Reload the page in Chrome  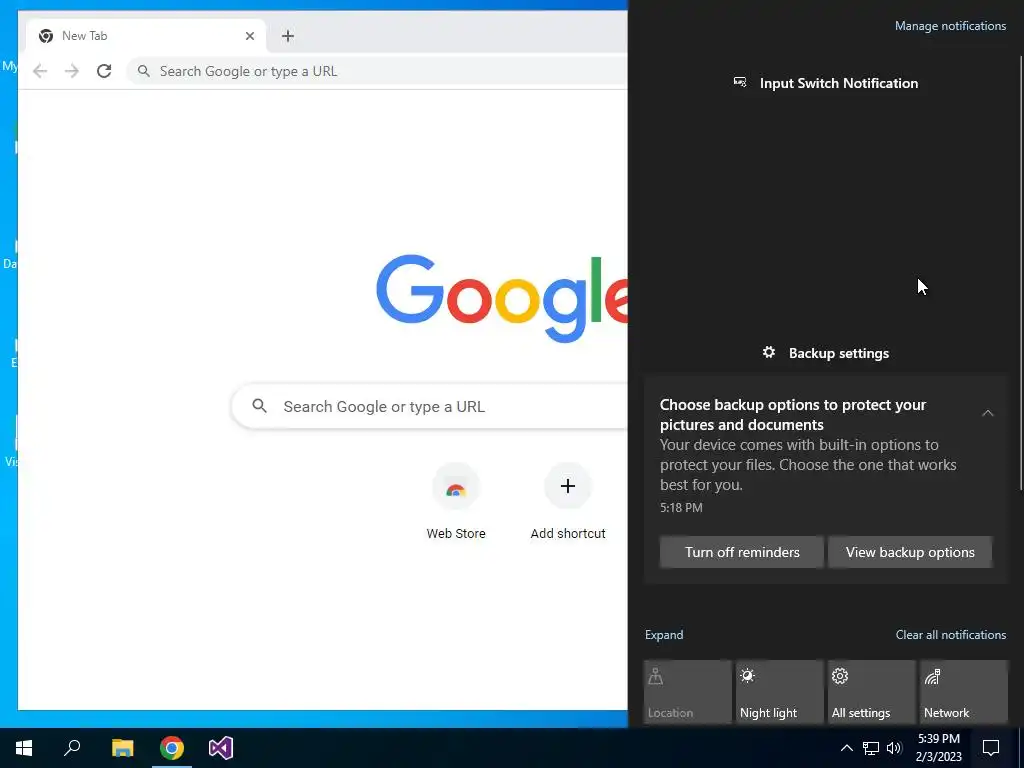pos(104,71)
